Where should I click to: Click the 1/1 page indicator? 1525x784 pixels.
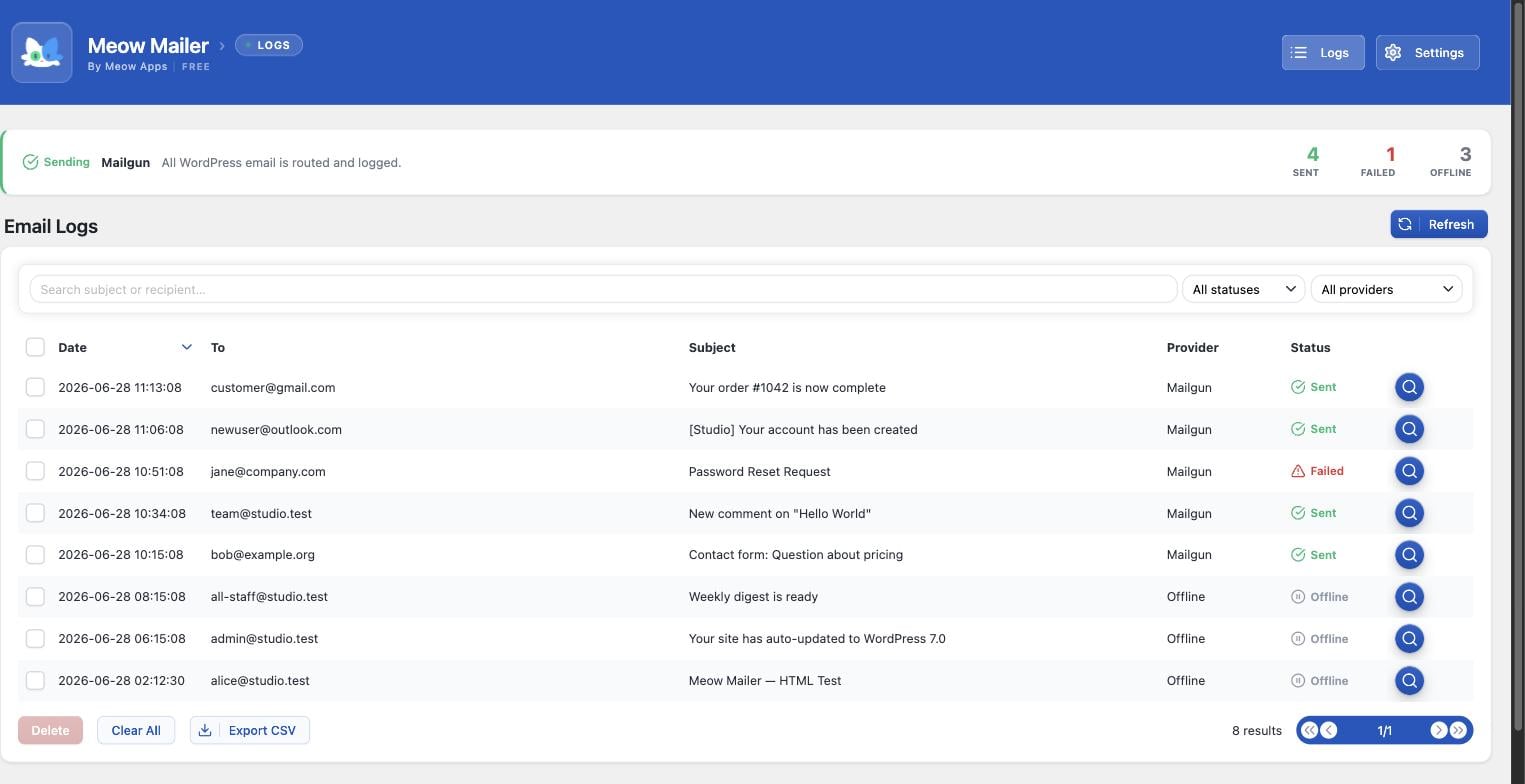click(1385, 731)
